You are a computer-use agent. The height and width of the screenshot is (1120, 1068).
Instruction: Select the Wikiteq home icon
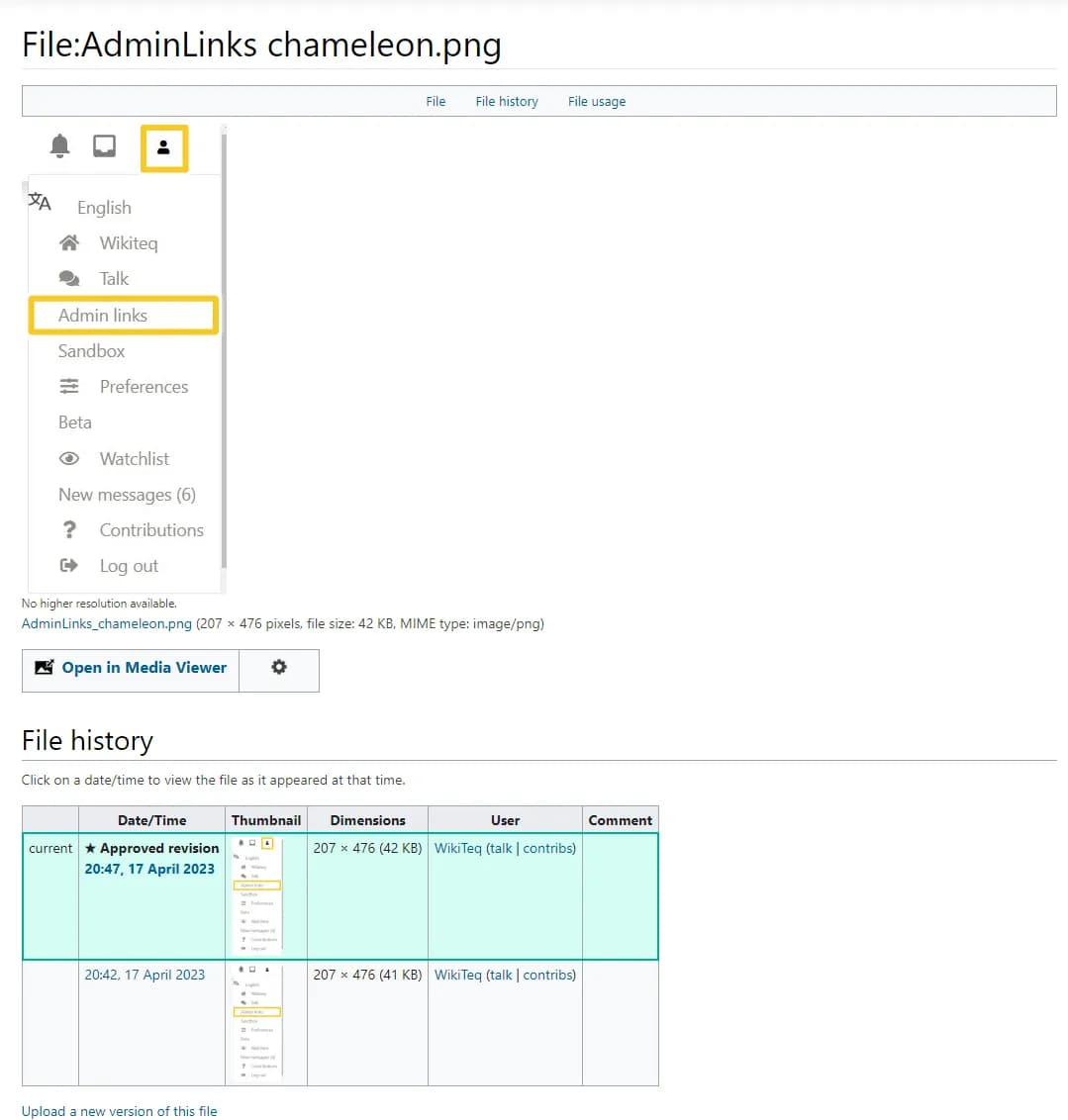[x=68, y=242]
